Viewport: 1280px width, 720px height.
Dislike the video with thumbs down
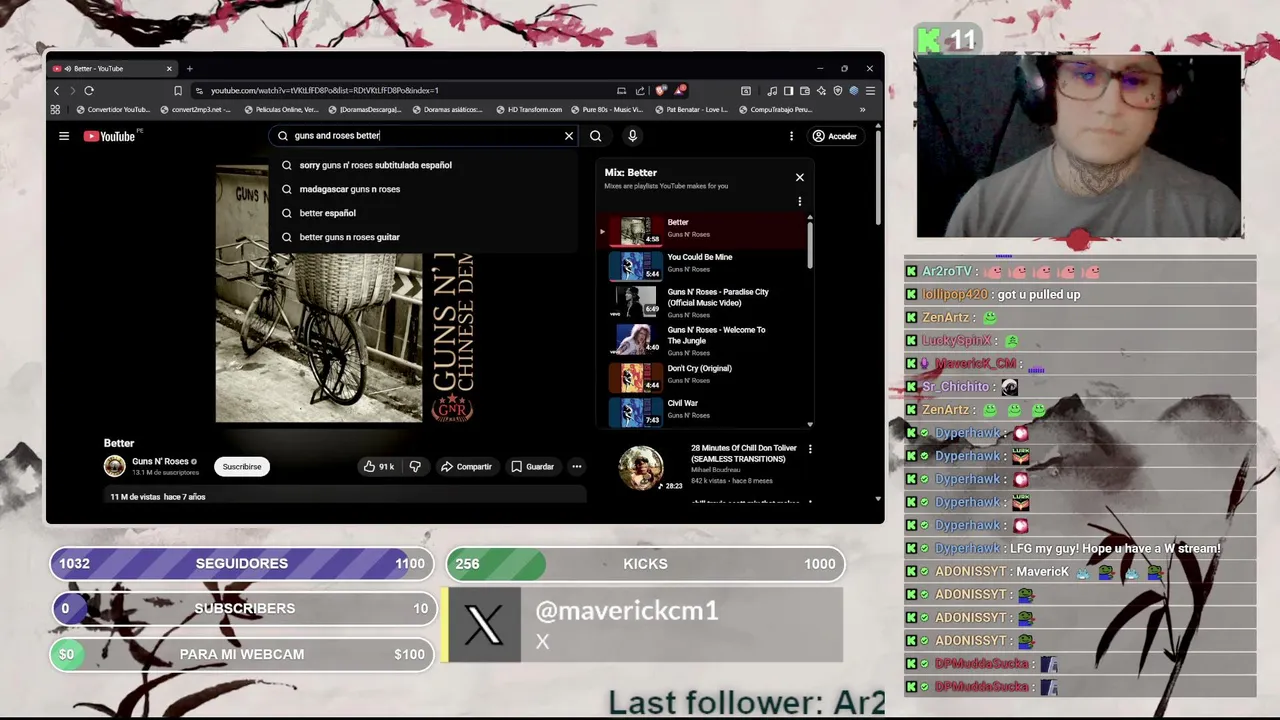pyautogui.click(x=415, y=466)
